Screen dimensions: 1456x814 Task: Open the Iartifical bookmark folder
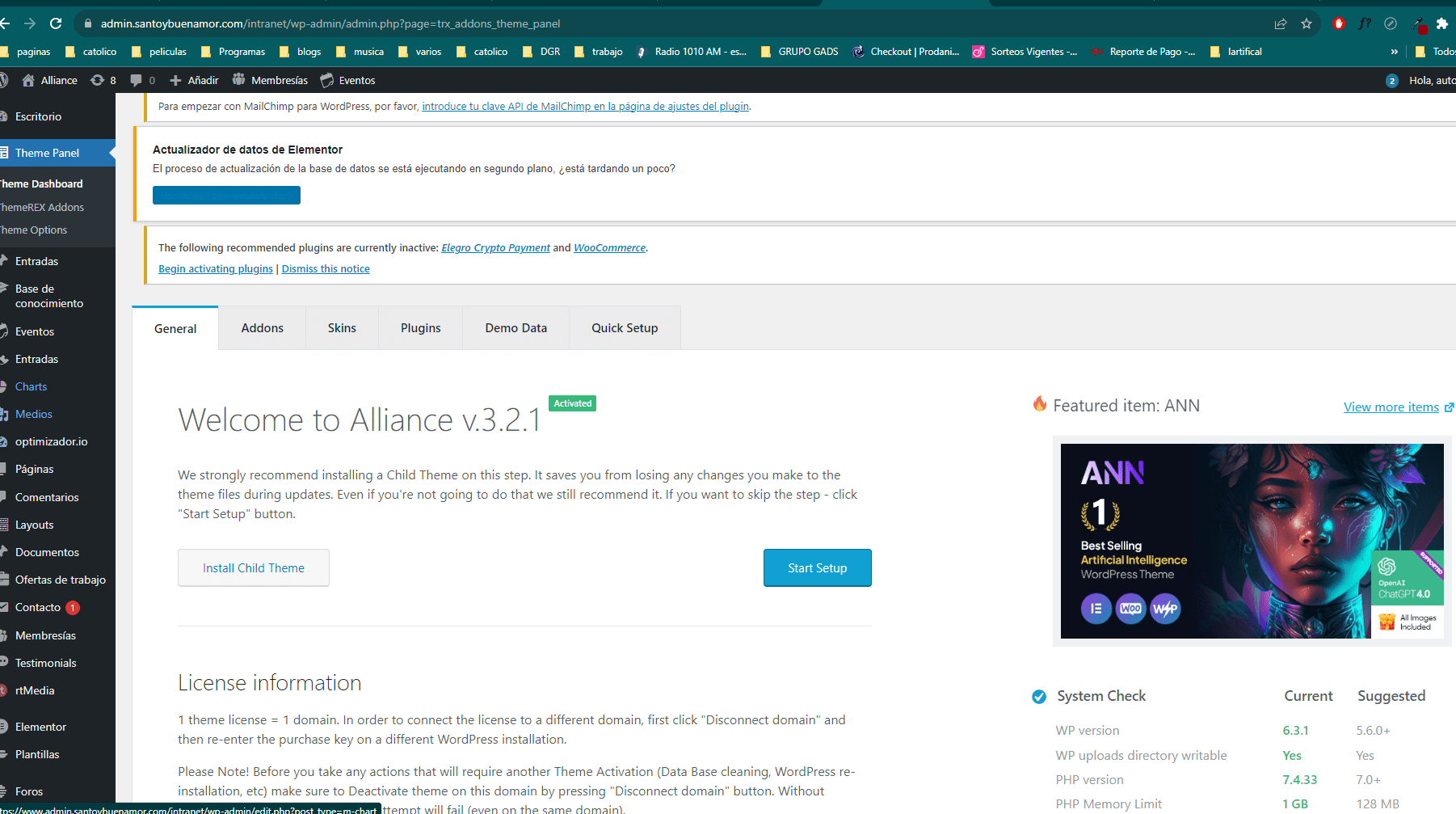coord(1236,51)
